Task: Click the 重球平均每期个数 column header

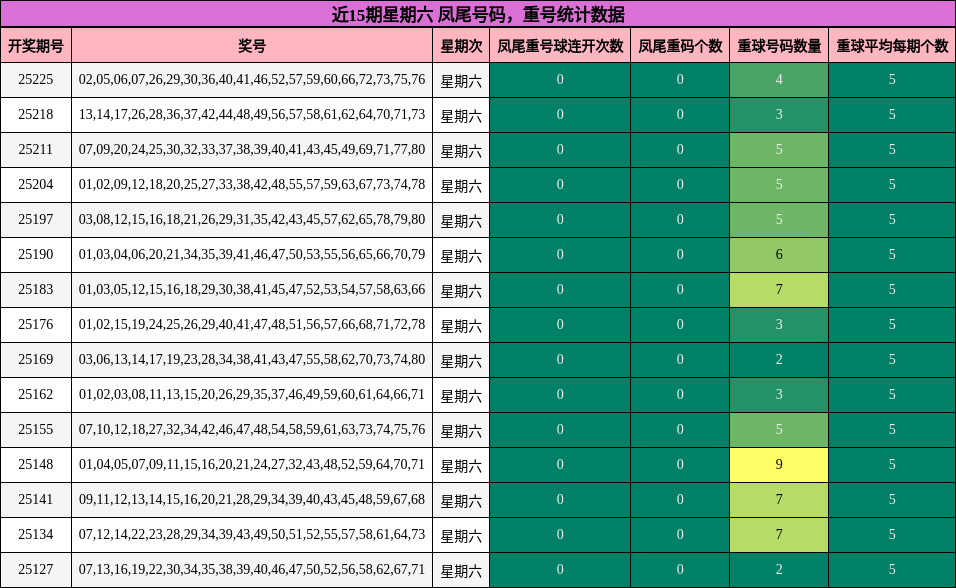Action: click(892, 45)
